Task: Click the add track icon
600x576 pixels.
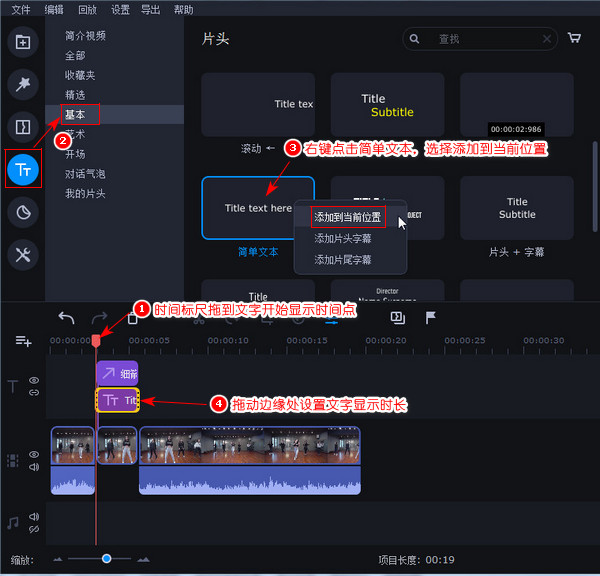Action: [x=23, y=341]
